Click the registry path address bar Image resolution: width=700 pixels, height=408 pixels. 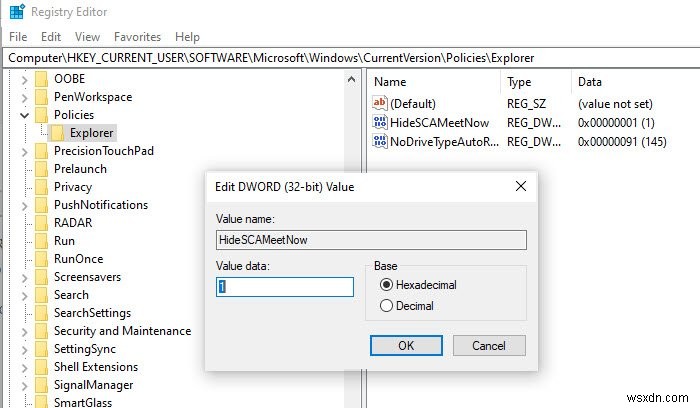click(x=352, y=58)
